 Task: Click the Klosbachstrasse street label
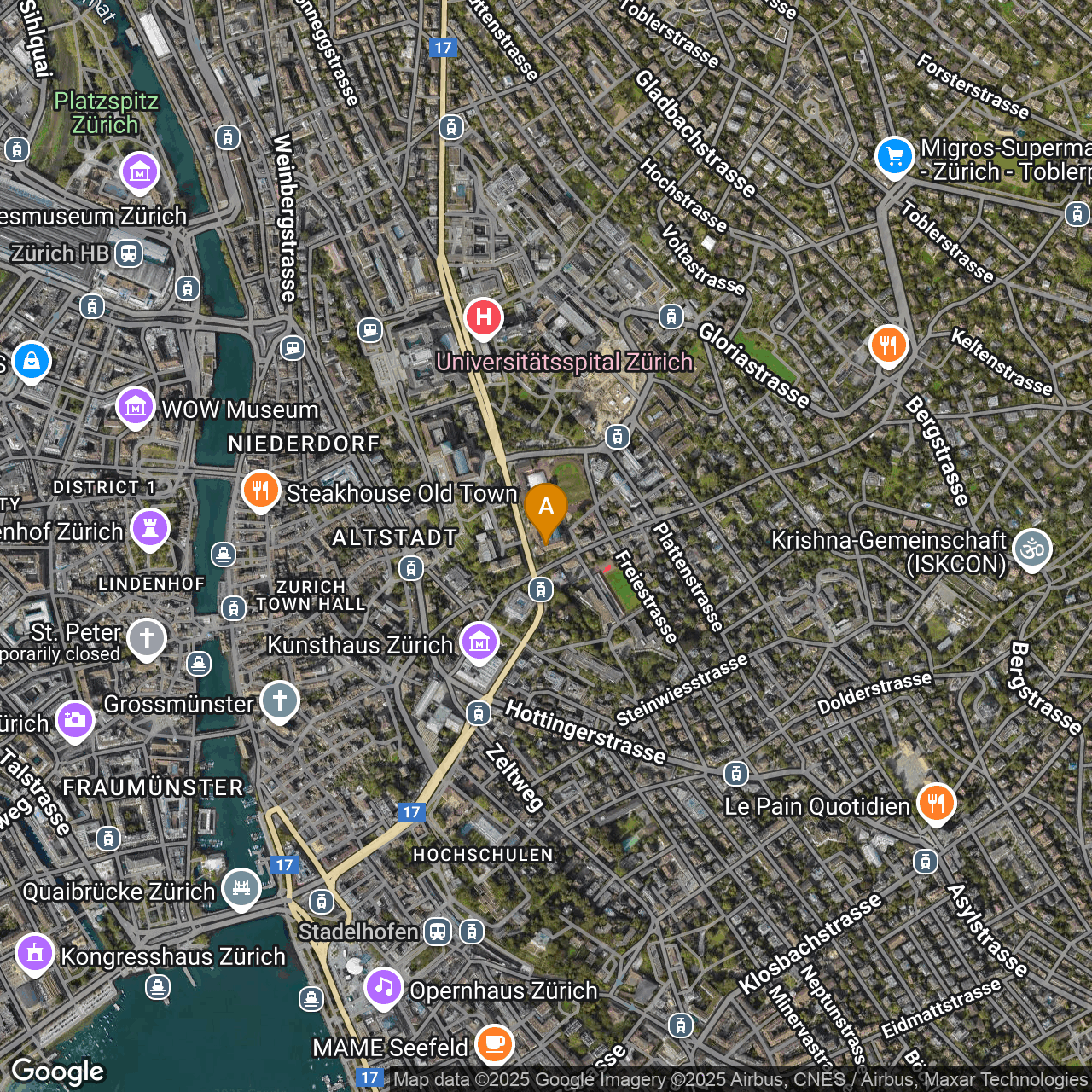coord(810,944)
